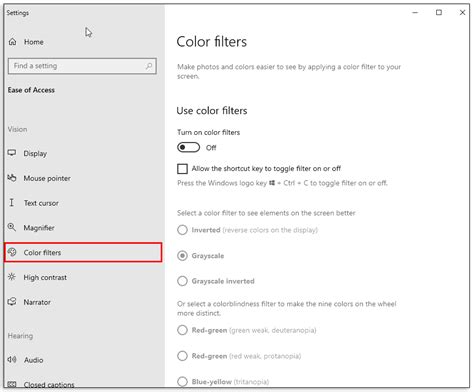Click the Use color filters heading
The width and height of the screenshot is (474, 392).
(212, 111)
